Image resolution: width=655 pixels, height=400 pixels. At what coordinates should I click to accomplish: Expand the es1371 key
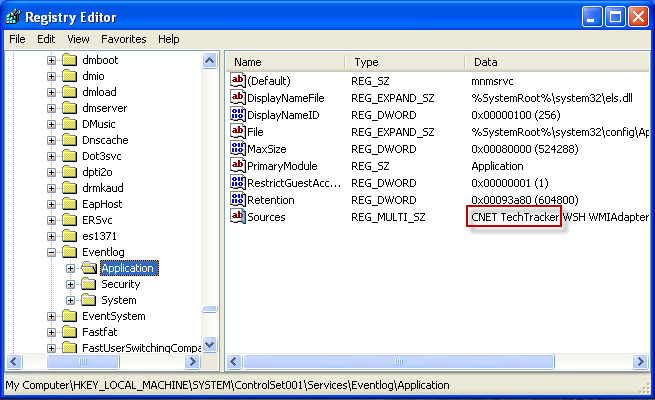point(51,236)
